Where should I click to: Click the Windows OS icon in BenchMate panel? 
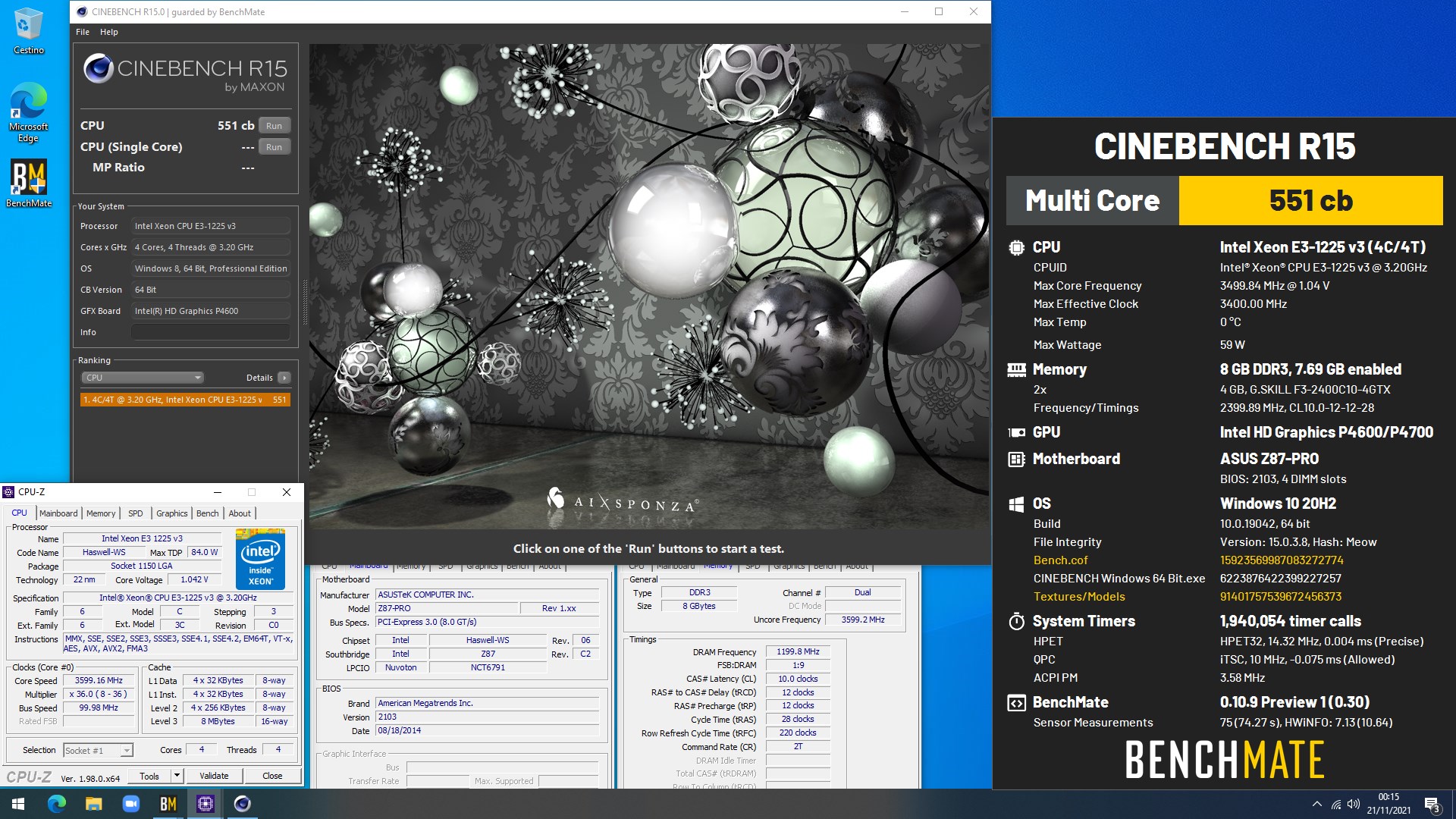coord(1016,504)
